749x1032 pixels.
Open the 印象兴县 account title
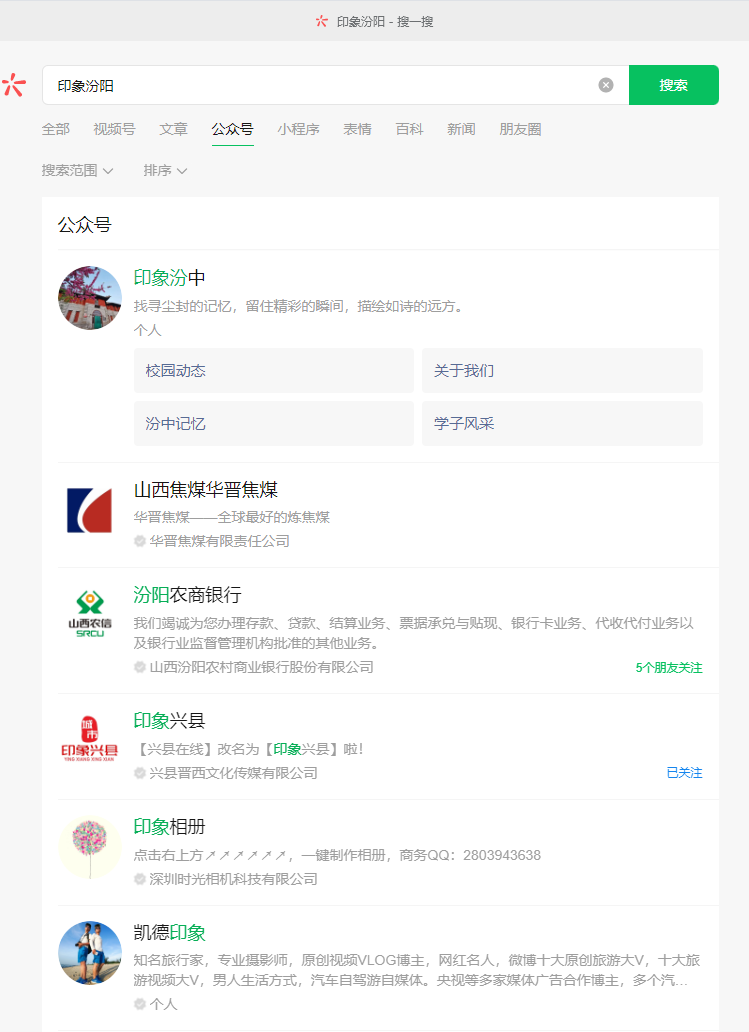(x=169, y=721)
